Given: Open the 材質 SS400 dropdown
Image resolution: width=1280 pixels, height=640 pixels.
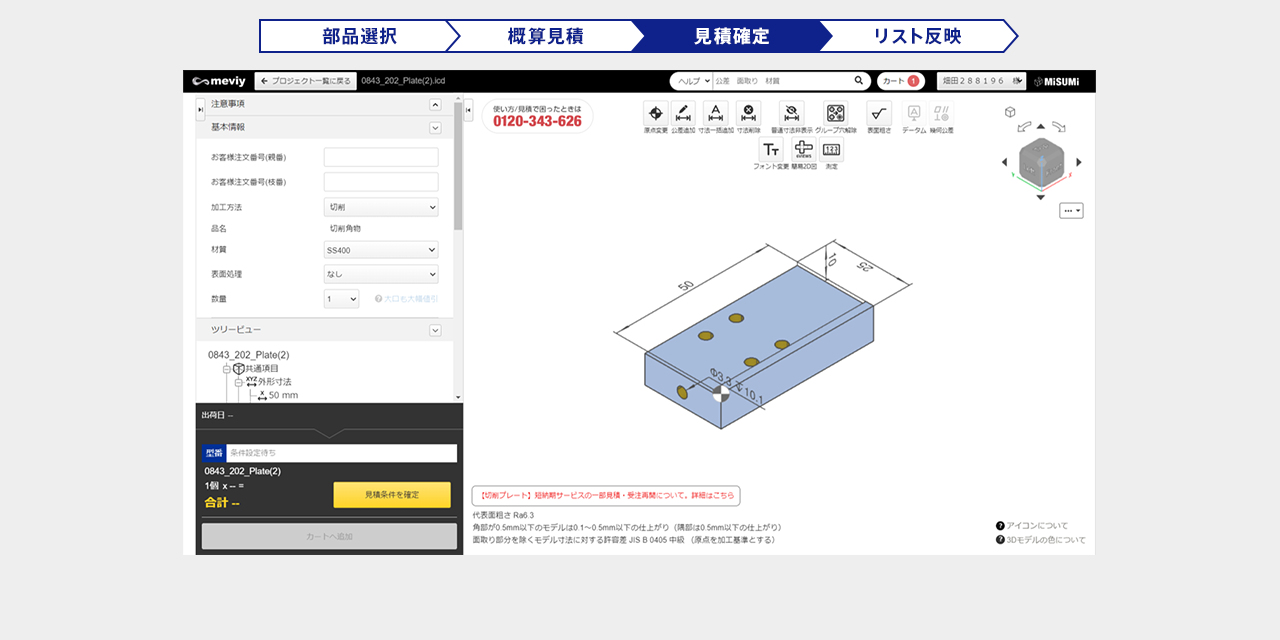Looking at the screenshot, I should 381,250.
